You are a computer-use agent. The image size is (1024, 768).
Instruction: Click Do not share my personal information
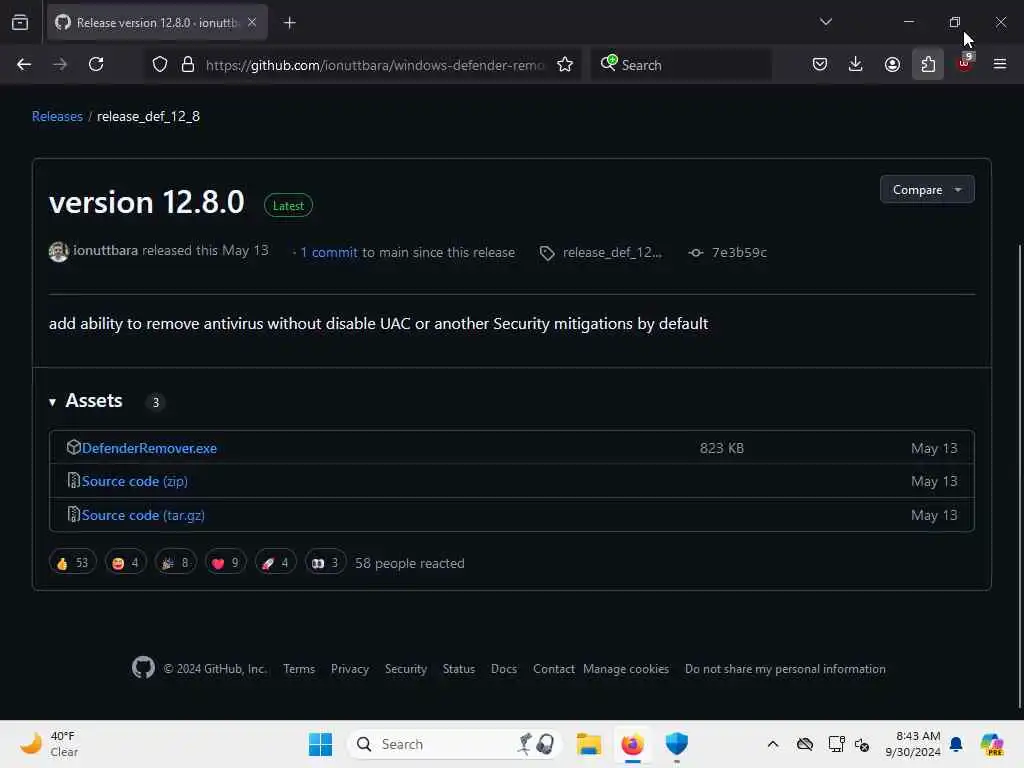point(785,669)
